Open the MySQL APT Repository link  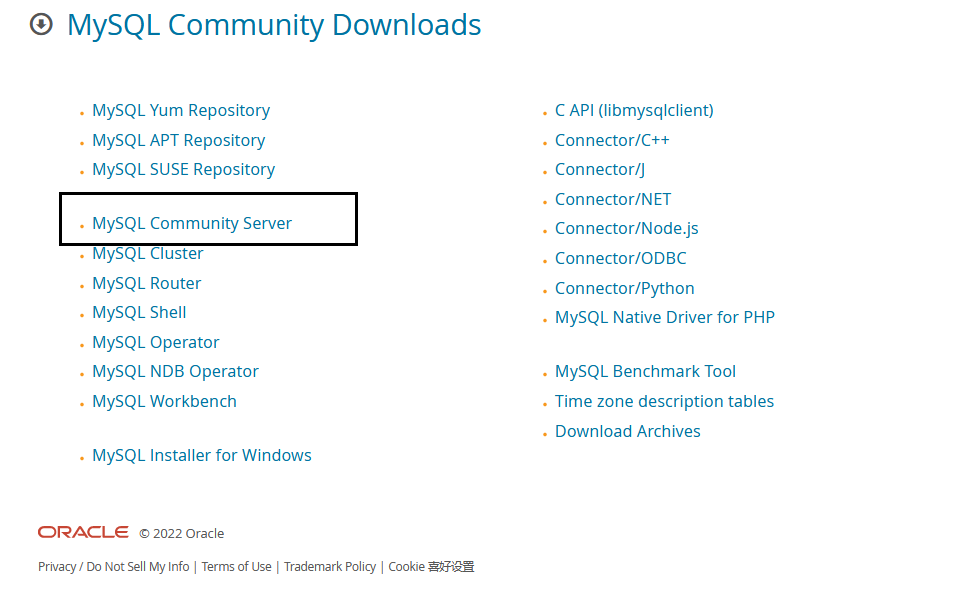point(179,140)
